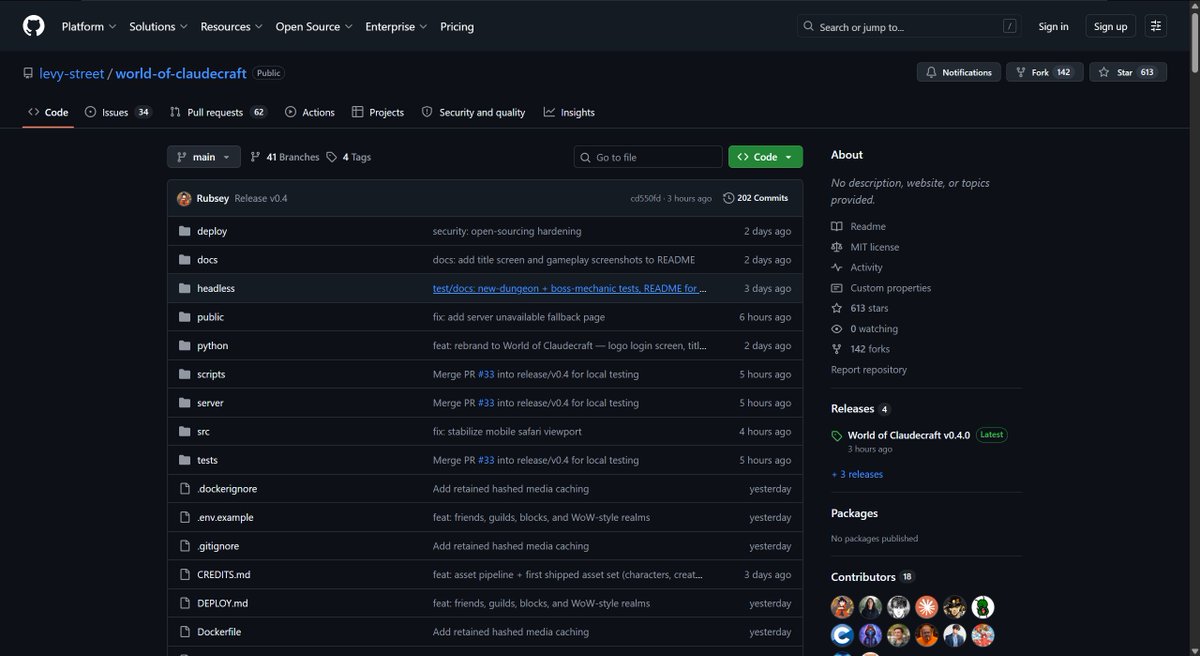Expand the Solutions menu
The height and width of the screenshot is (656, 1200).
158,27
